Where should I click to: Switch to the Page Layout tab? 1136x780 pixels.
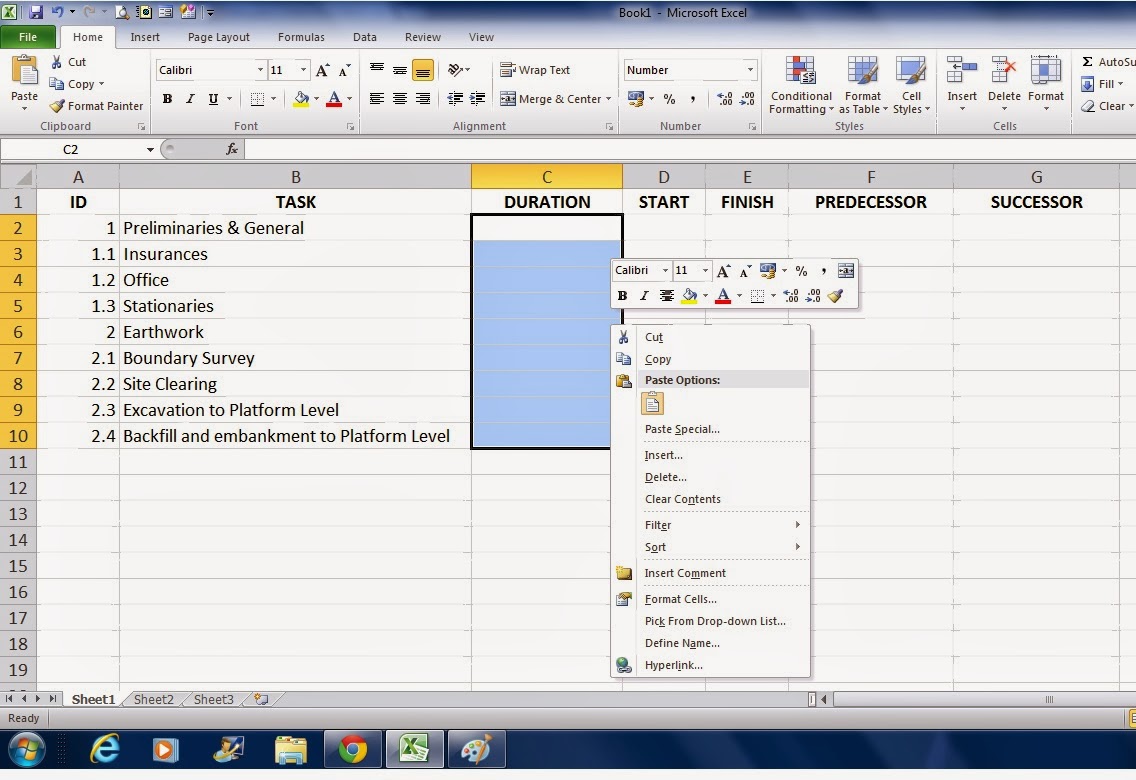point(219,37)
